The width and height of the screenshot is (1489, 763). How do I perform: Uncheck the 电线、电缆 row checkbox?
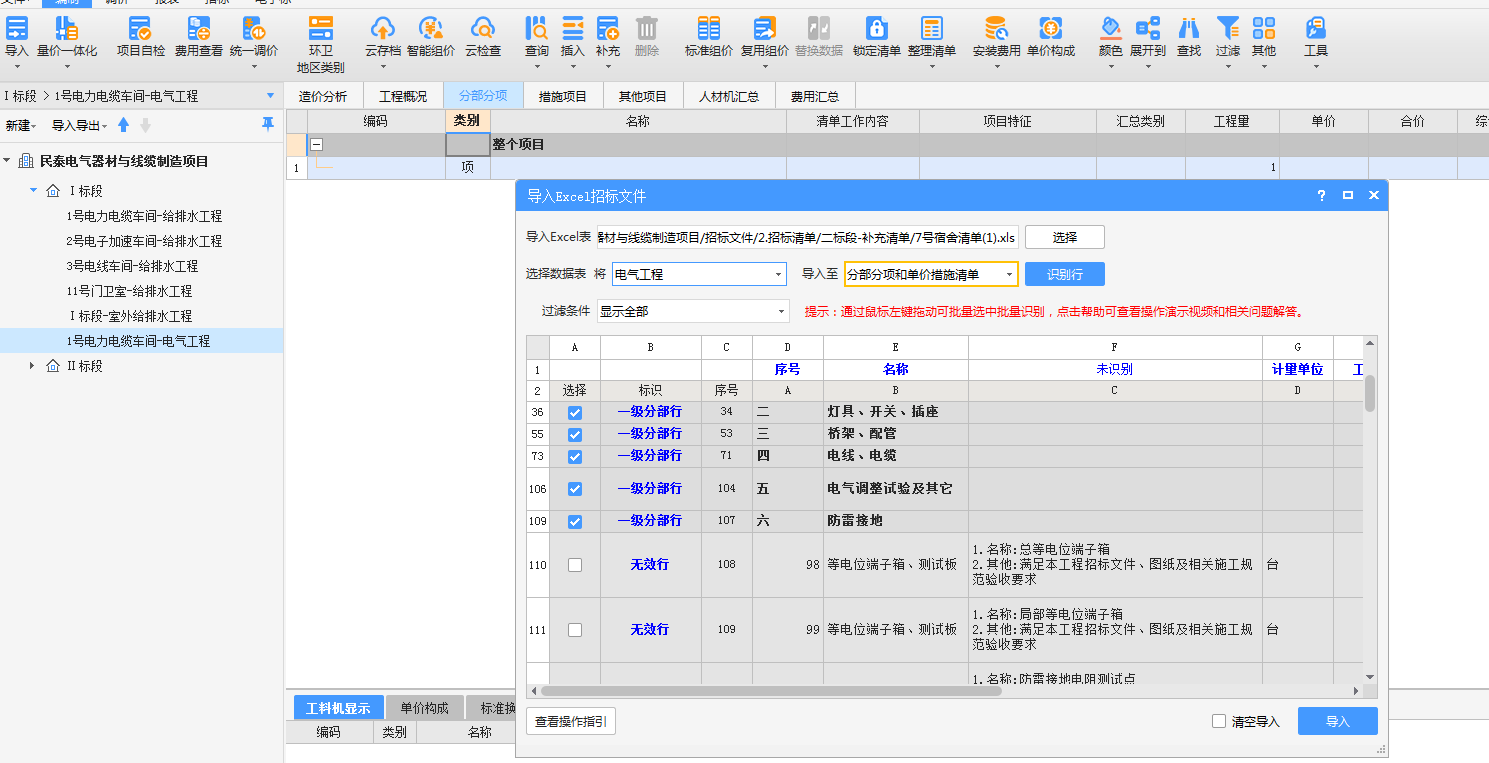click(x=575, y=456)
